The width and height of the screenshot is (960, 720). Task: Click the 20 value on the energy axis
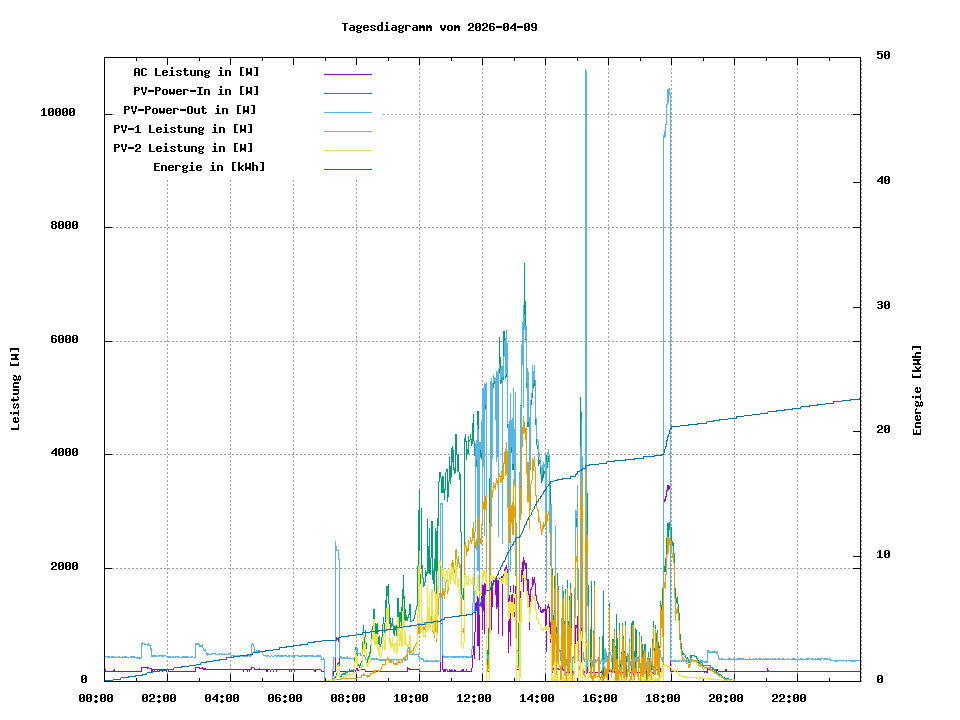pos(883,430)
